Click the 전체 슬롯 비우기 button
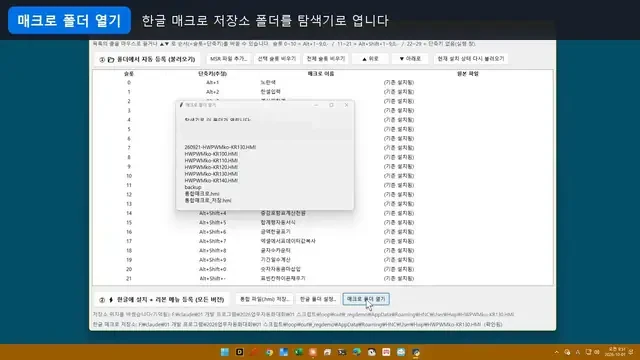 click(326, 59)
